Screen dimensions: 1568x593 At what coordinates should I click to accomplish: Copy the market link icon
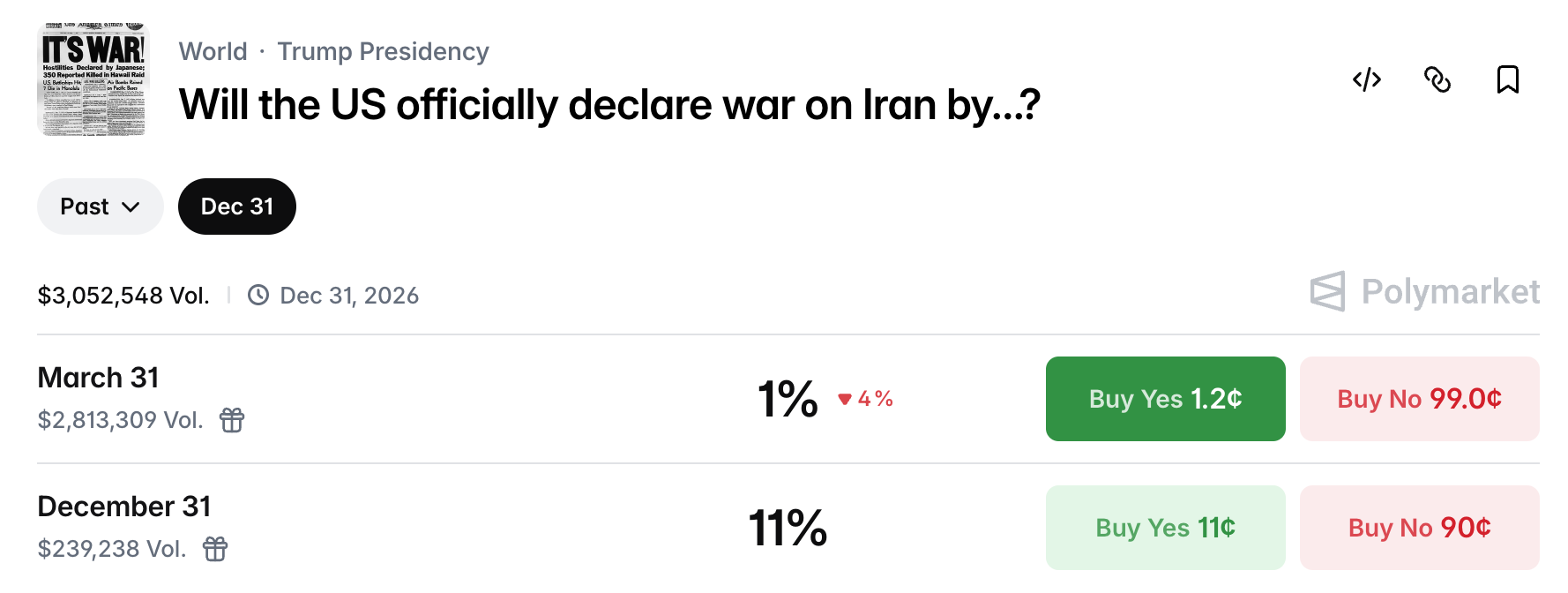tap(1437, 80)
